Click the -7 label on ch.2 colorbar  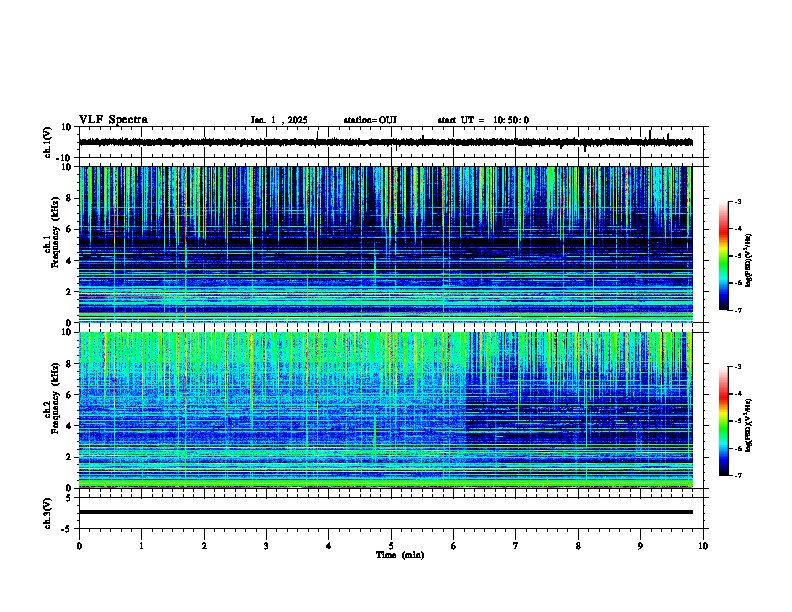coord(737,475)
